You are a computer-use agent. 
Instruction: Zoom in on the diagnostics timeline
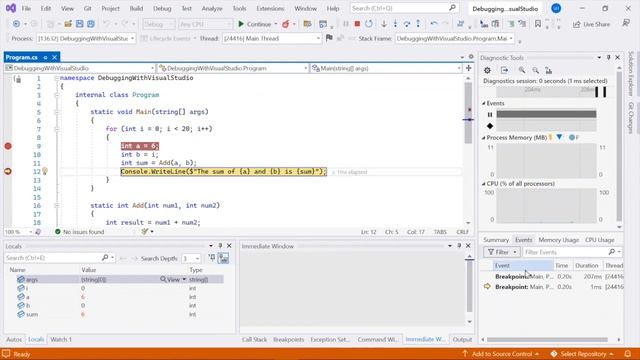pyautogui.click(x=522, y=70)
